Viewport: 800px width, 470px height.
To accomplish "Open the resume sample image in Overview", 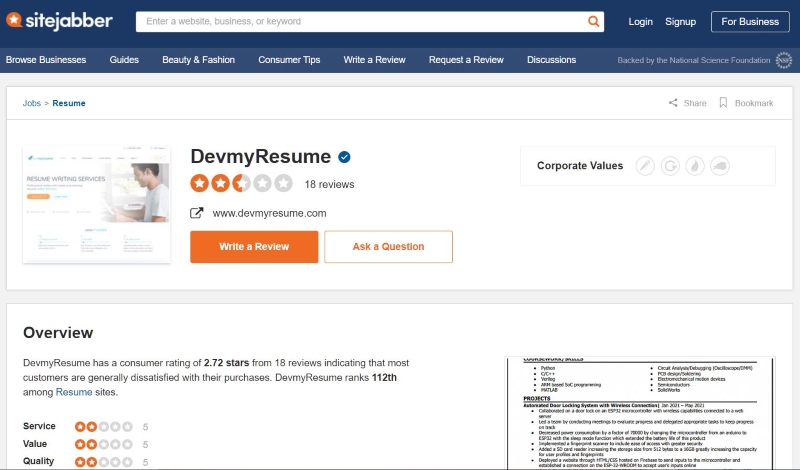I will pos(640,413).
